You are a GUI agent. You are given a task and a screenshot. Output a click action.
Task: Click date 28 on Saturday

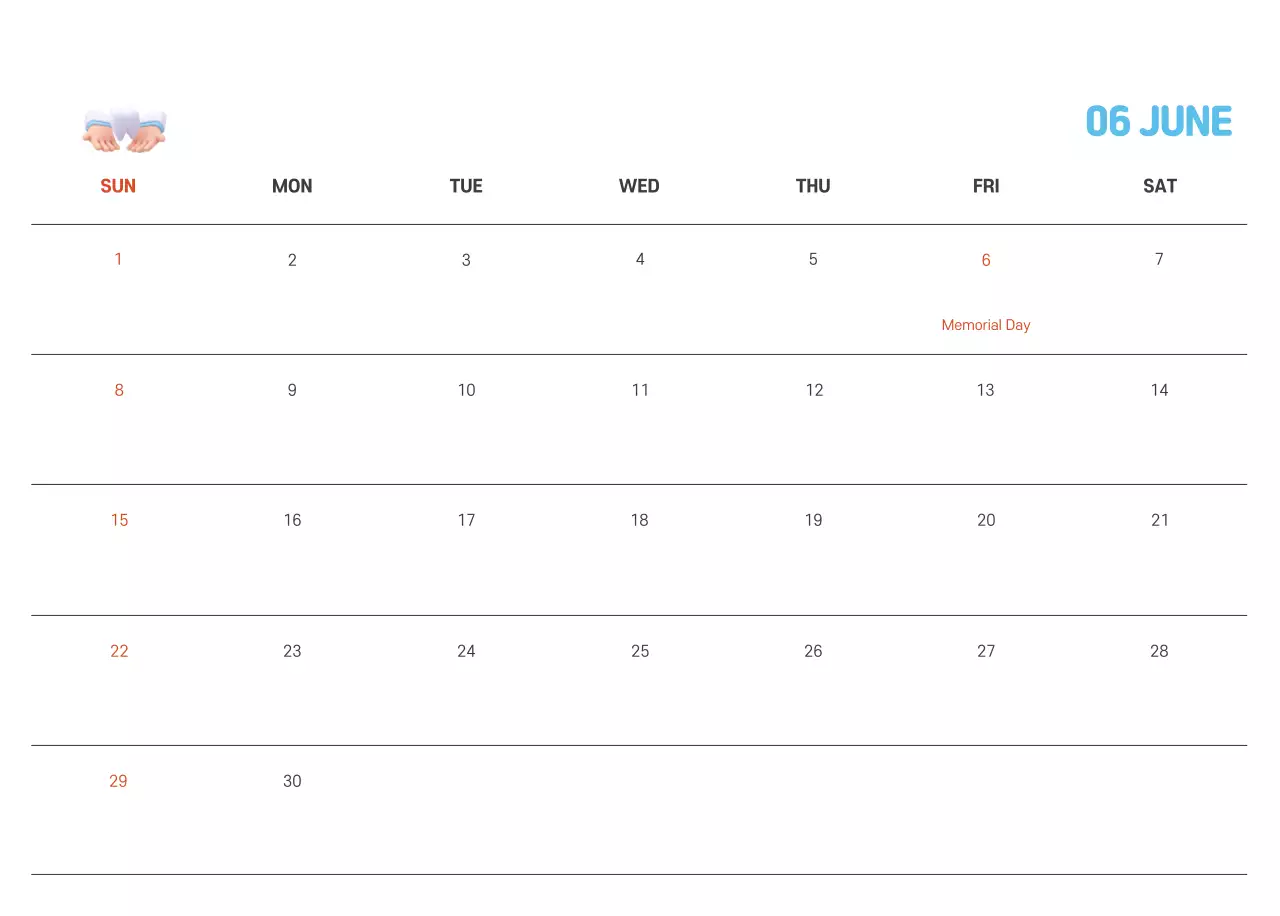[x=1159, y=651]
